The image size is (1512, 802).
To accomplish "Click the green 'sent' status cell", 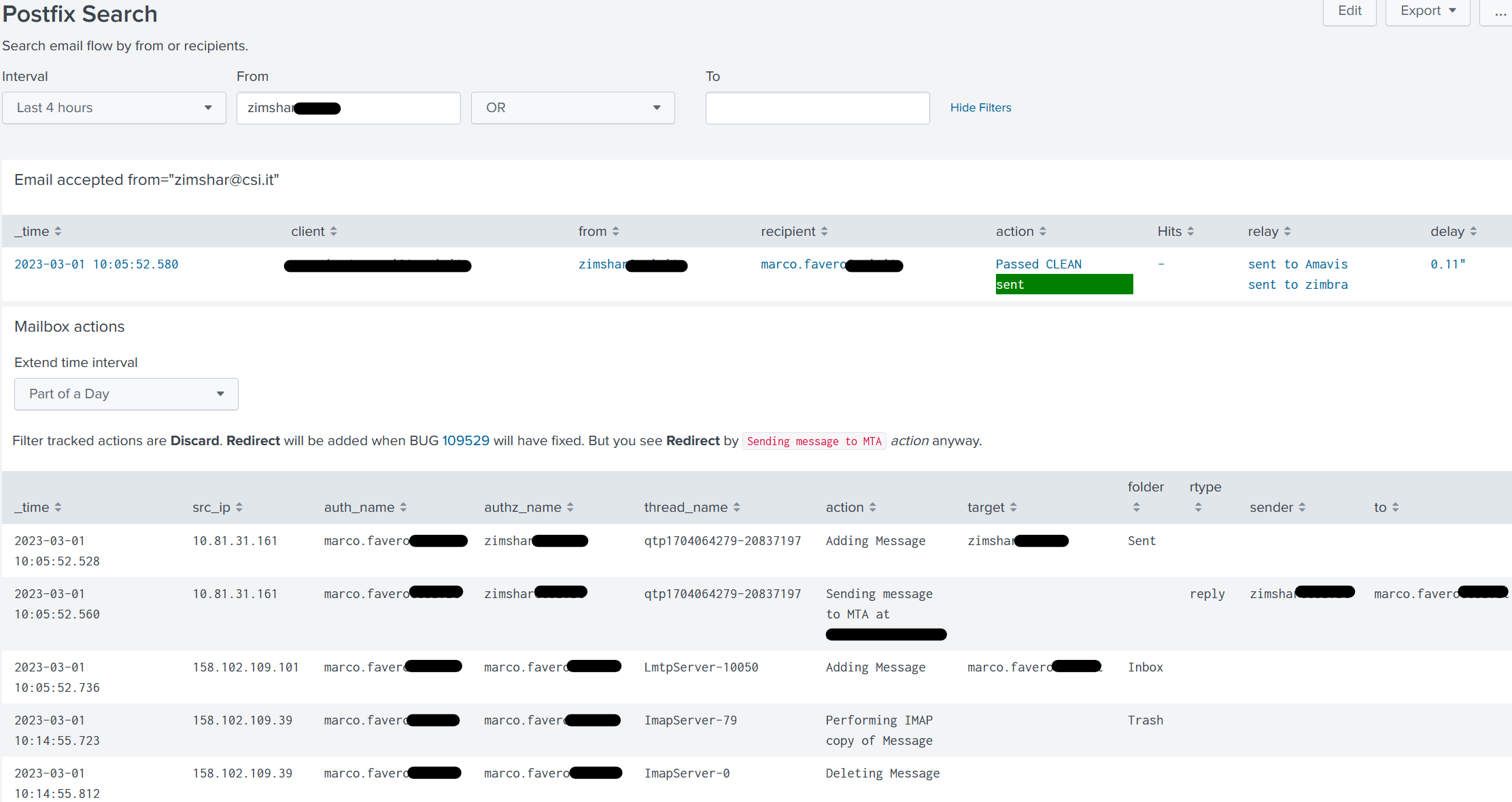I will coord(1064,284).
